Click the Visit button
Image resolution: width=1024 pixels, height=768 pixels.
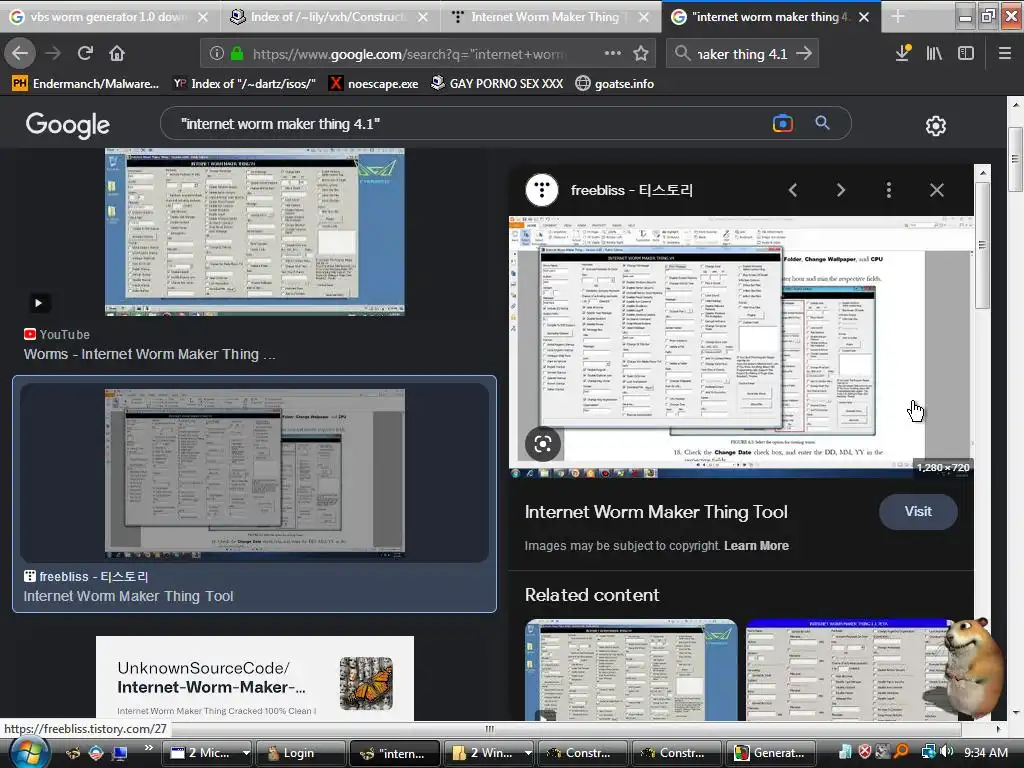tap(918, 511)
